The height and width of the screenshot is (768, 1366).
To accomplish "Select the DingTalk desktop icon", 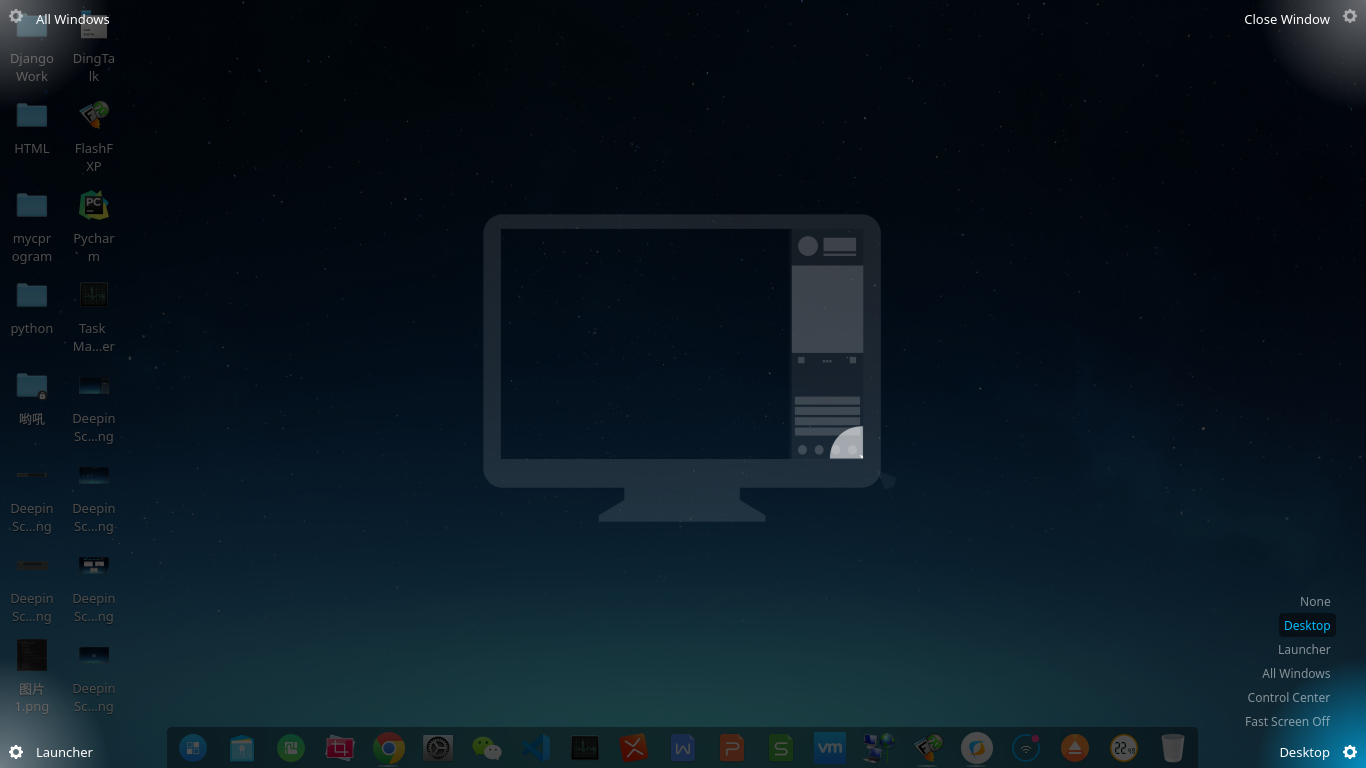I will click(94, 48).
